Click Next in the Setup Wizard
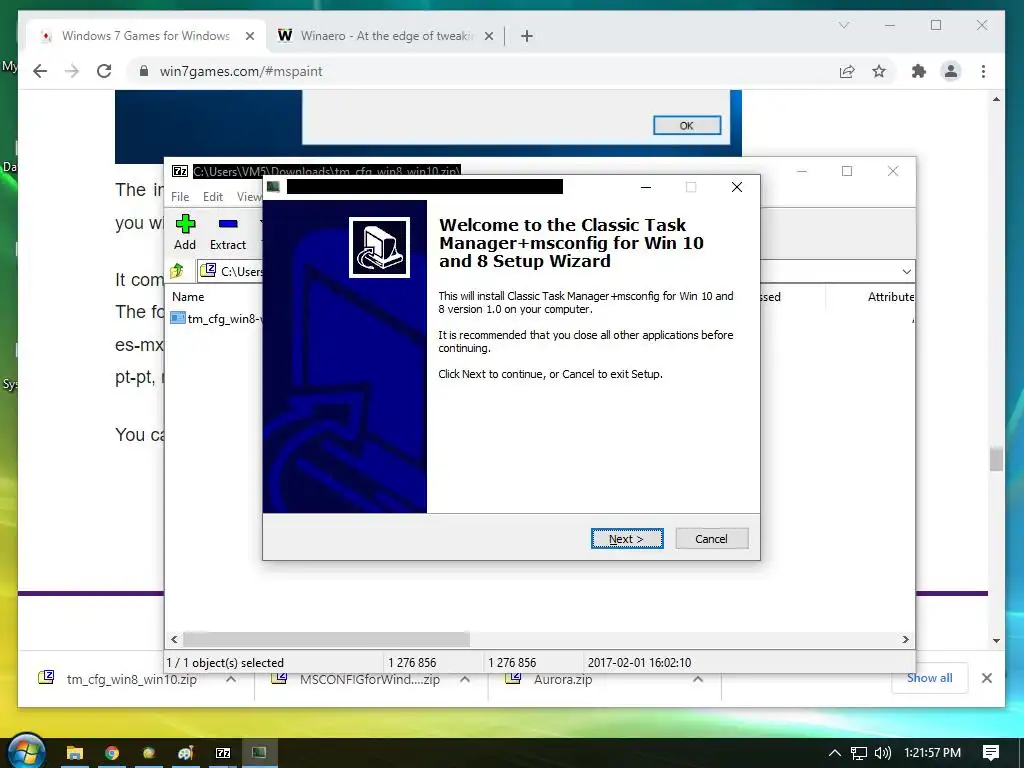Image resolution: width=1024 pixels, height=768 pixels. click(x=627, y=539)
